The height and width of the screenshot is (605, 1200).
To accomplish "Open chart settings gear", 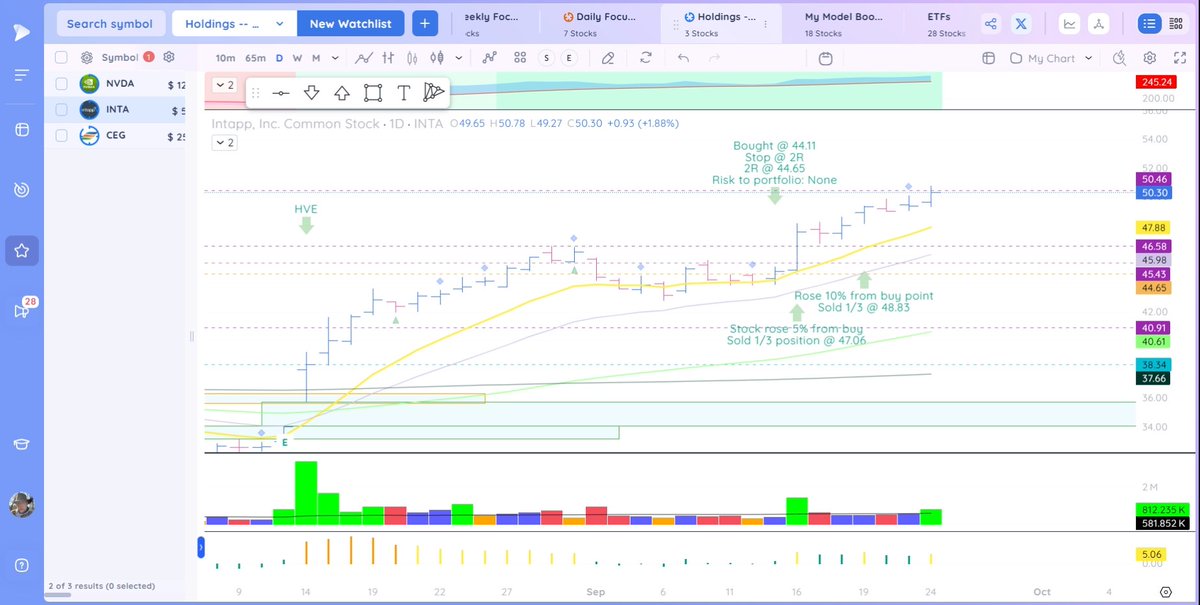I will click(x=1148, y=58).
